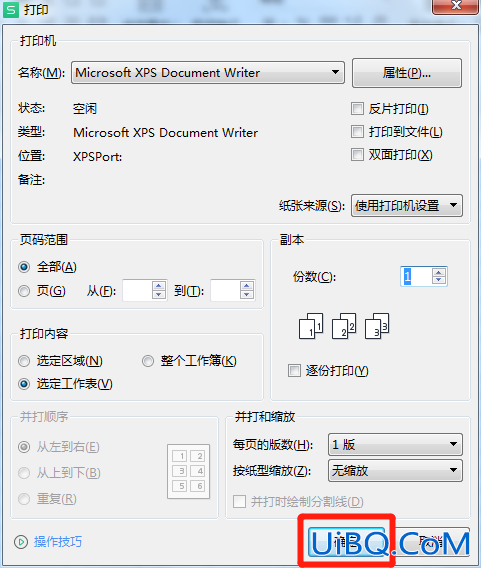Viewport: 481px width, 568px height.
Task: Decrease the number of copies
Action: (x=439, y=280)
